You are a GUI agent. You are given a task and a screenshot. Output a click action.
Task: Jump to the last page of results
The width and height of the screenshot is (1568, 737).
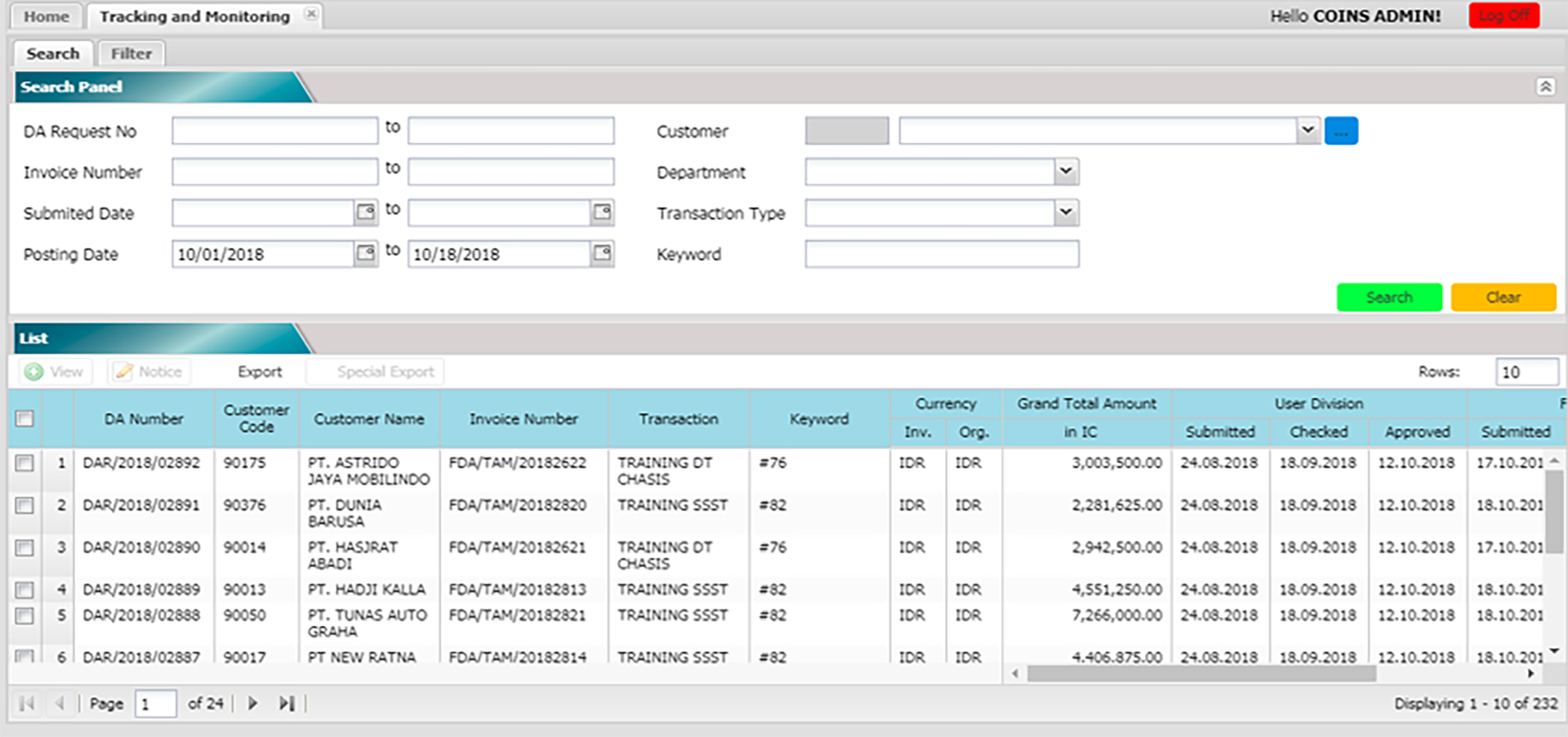(286, 703)
